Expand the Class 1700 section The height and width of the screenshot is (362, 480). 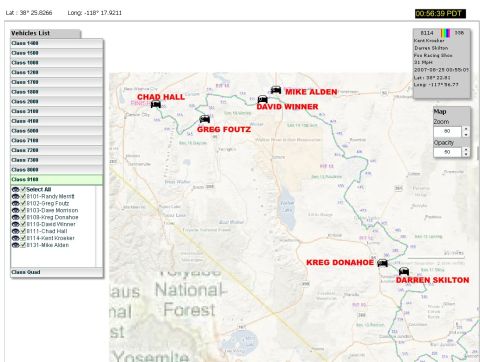pyautogui.click(x=57, y=82)
